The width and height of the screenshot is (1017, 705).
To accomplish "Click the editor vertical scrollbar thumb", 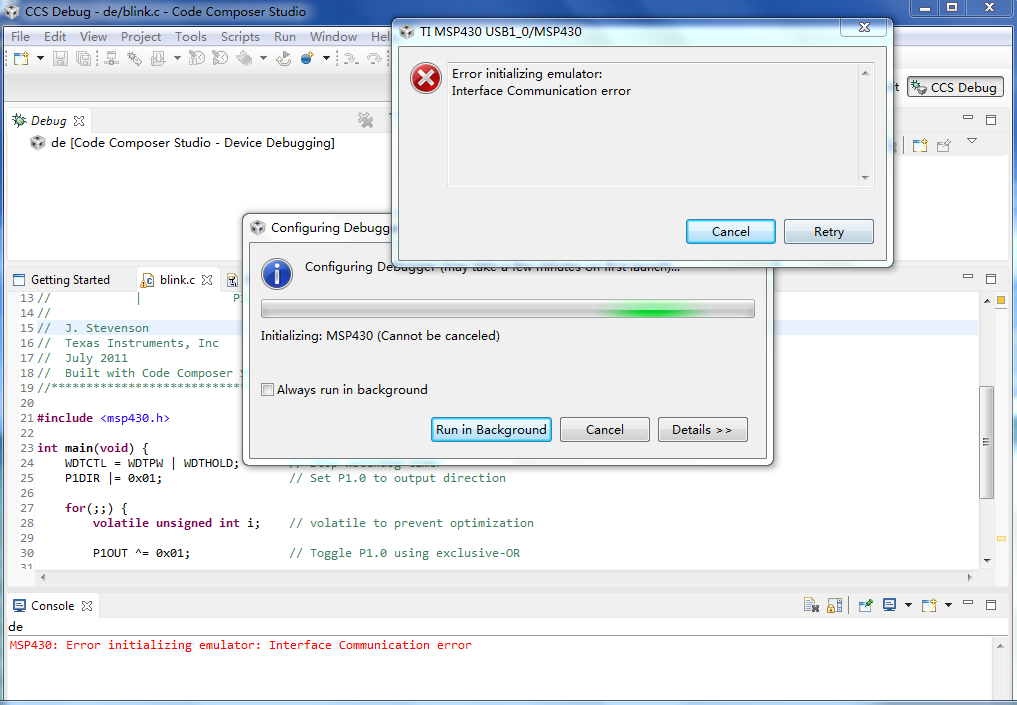I will [x=987, y=442].
